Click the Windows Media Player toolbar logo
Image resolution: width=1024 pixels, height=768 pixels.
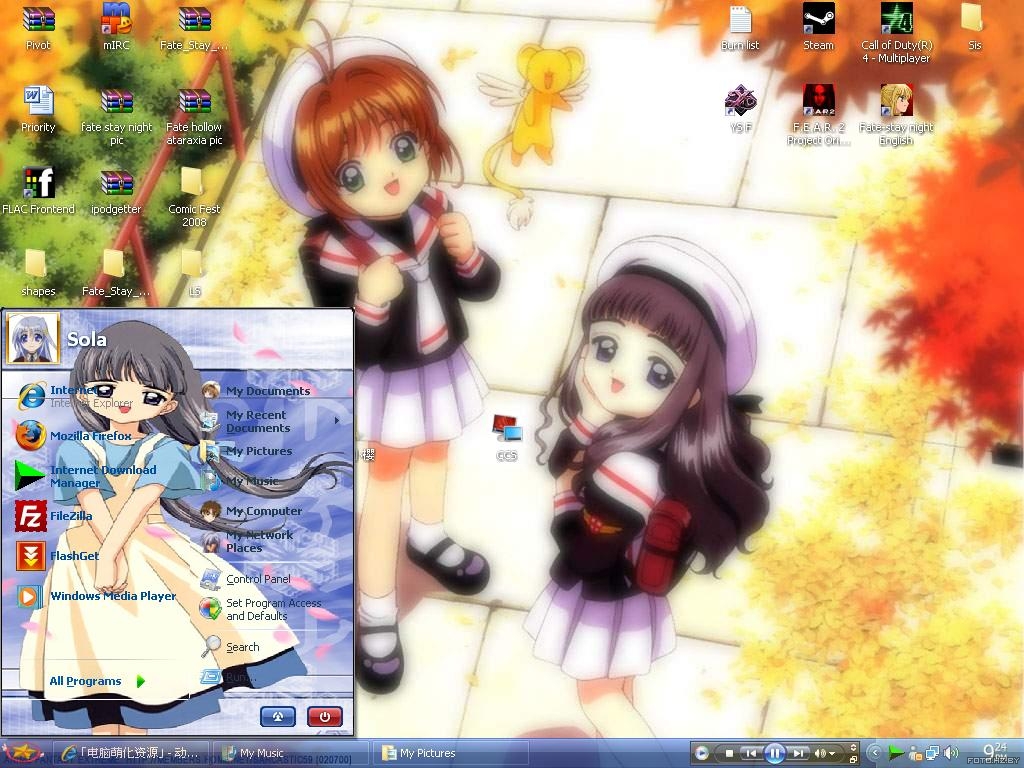(701, 753)
